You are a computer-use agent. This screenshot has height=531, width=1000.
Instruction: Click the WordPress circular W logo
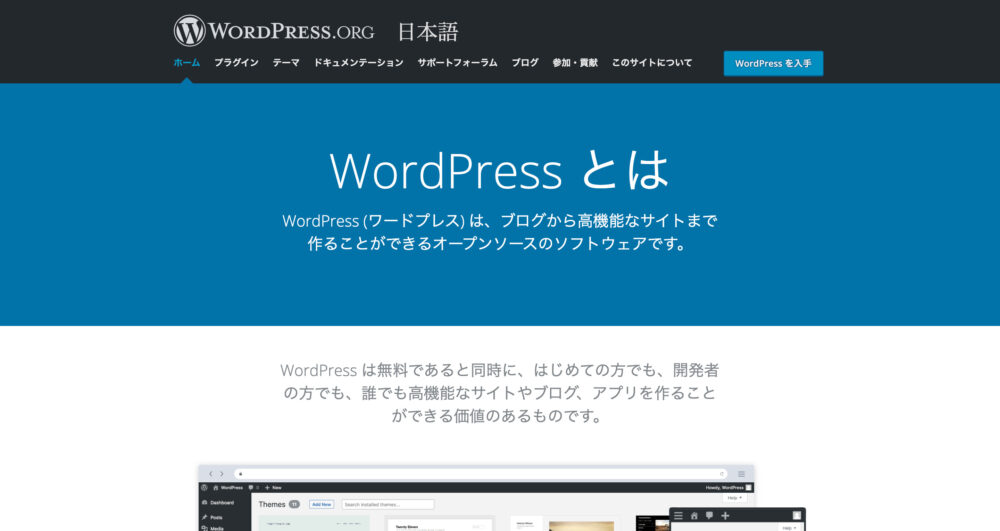pos(189,31)
